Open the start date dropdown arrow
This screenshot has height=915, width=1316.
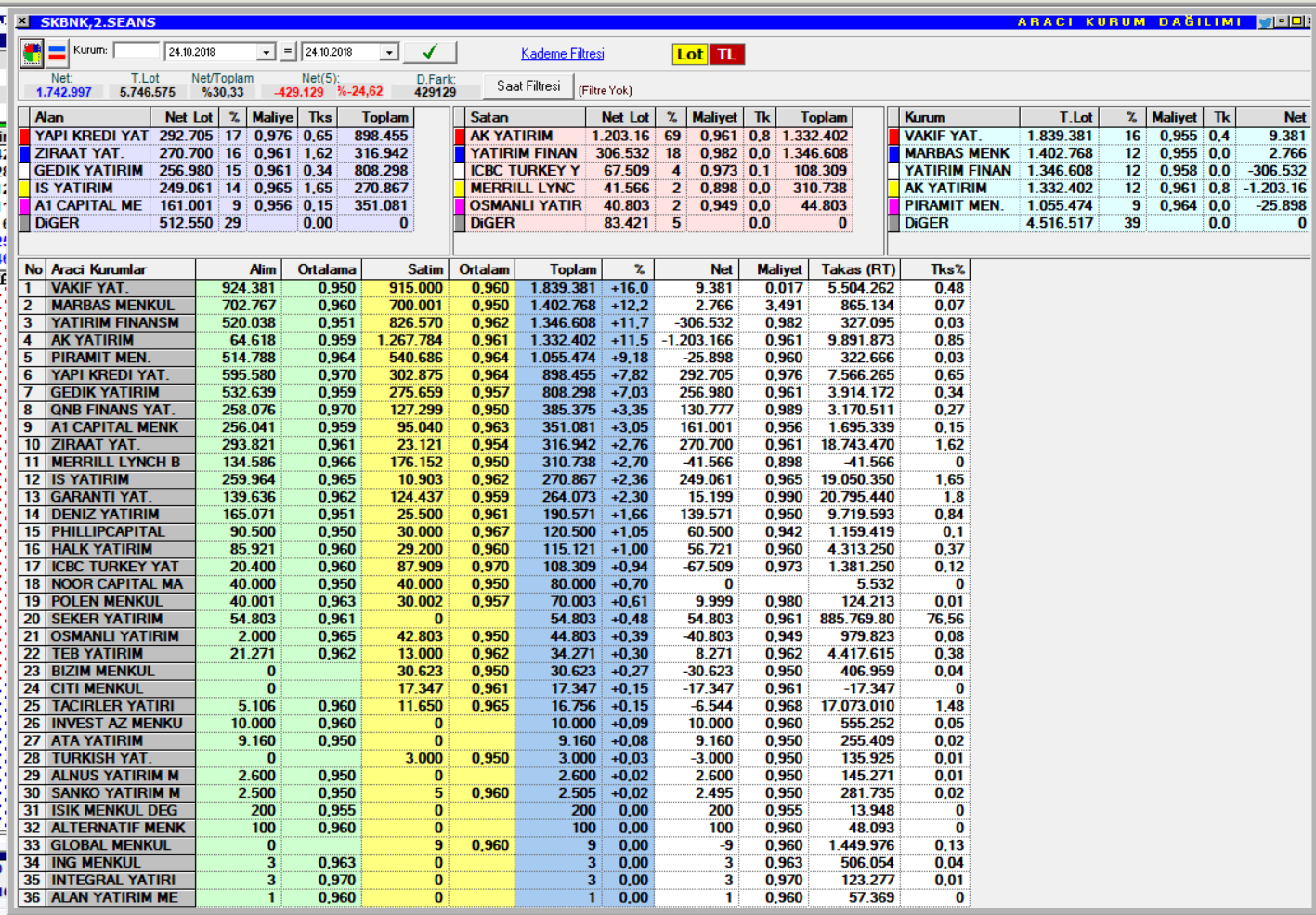pyautogui.click(x=267, y=52)
